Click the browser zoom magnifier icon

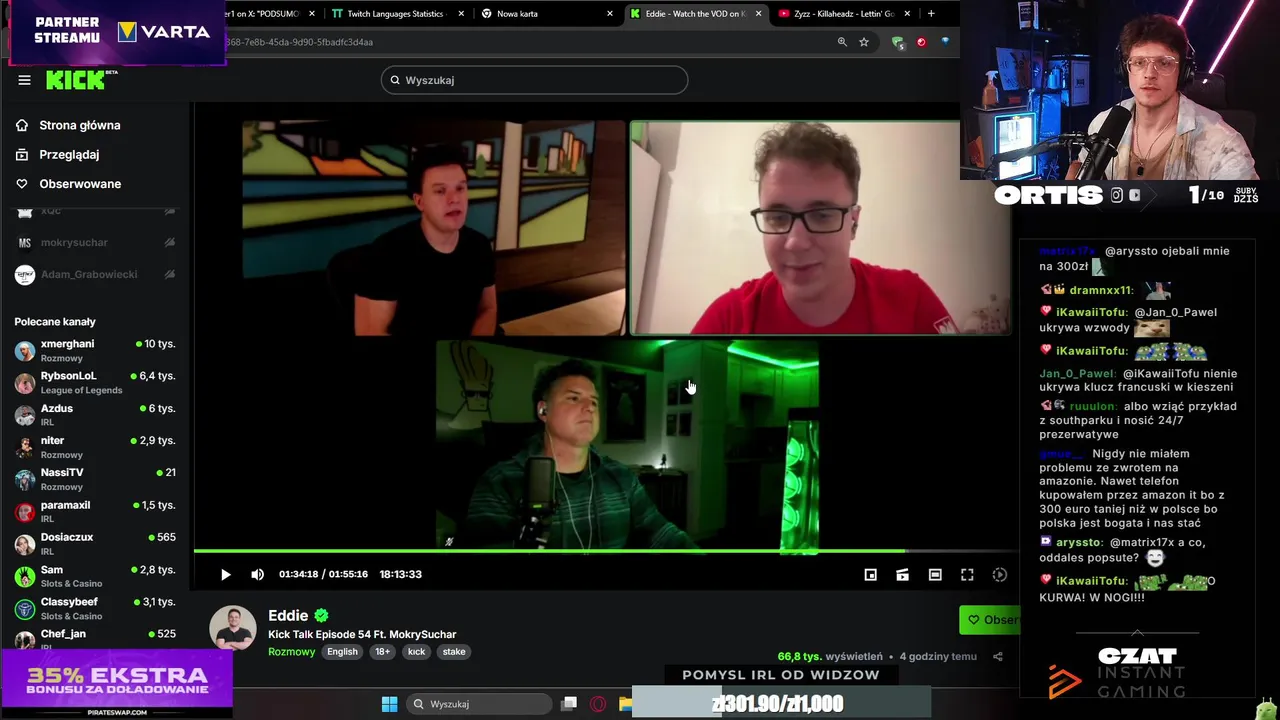point(842,42)
